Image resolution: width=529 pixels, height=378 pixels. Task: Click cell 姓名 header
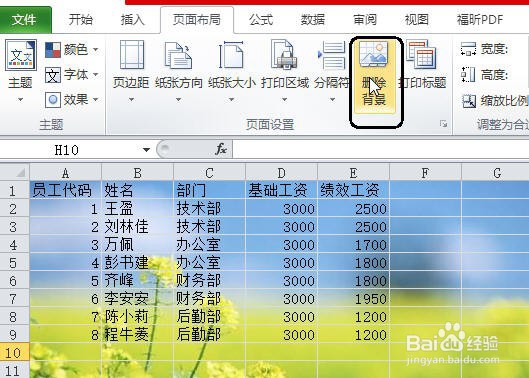pyautogui.click(x=137, y=190)
